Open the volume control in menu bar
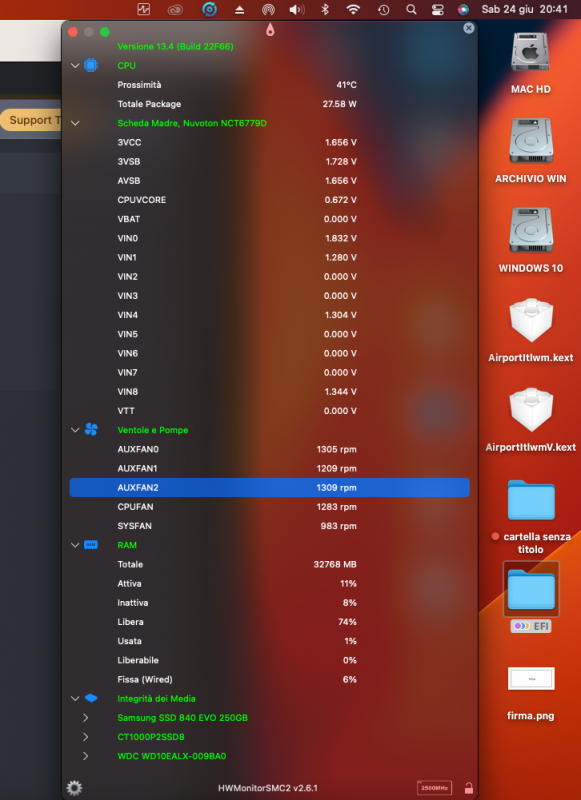The width and height of the screenshot is (581, 800). [296, 9]
